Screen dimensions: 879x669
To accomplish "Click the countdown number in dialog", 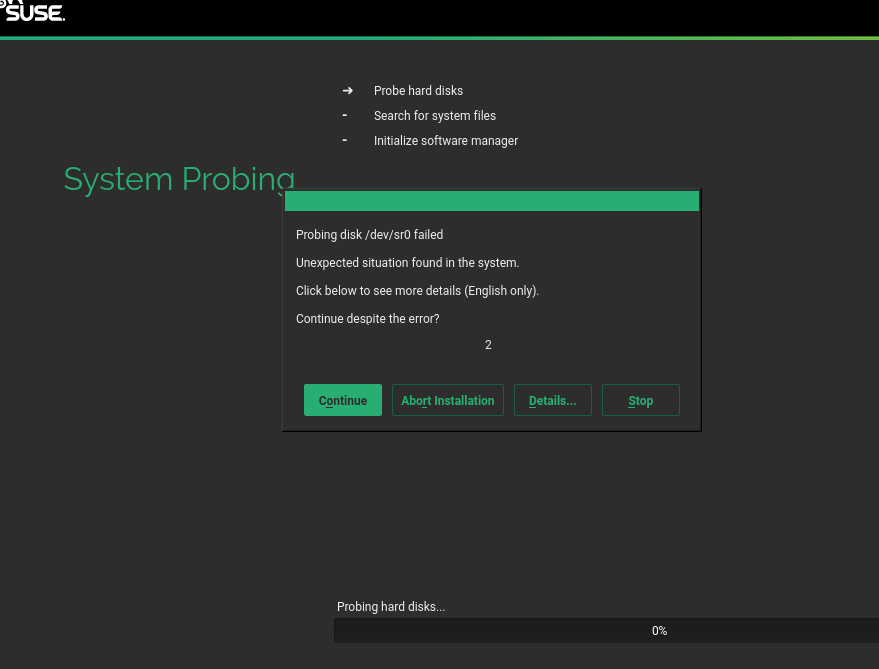I will (488, 345).
